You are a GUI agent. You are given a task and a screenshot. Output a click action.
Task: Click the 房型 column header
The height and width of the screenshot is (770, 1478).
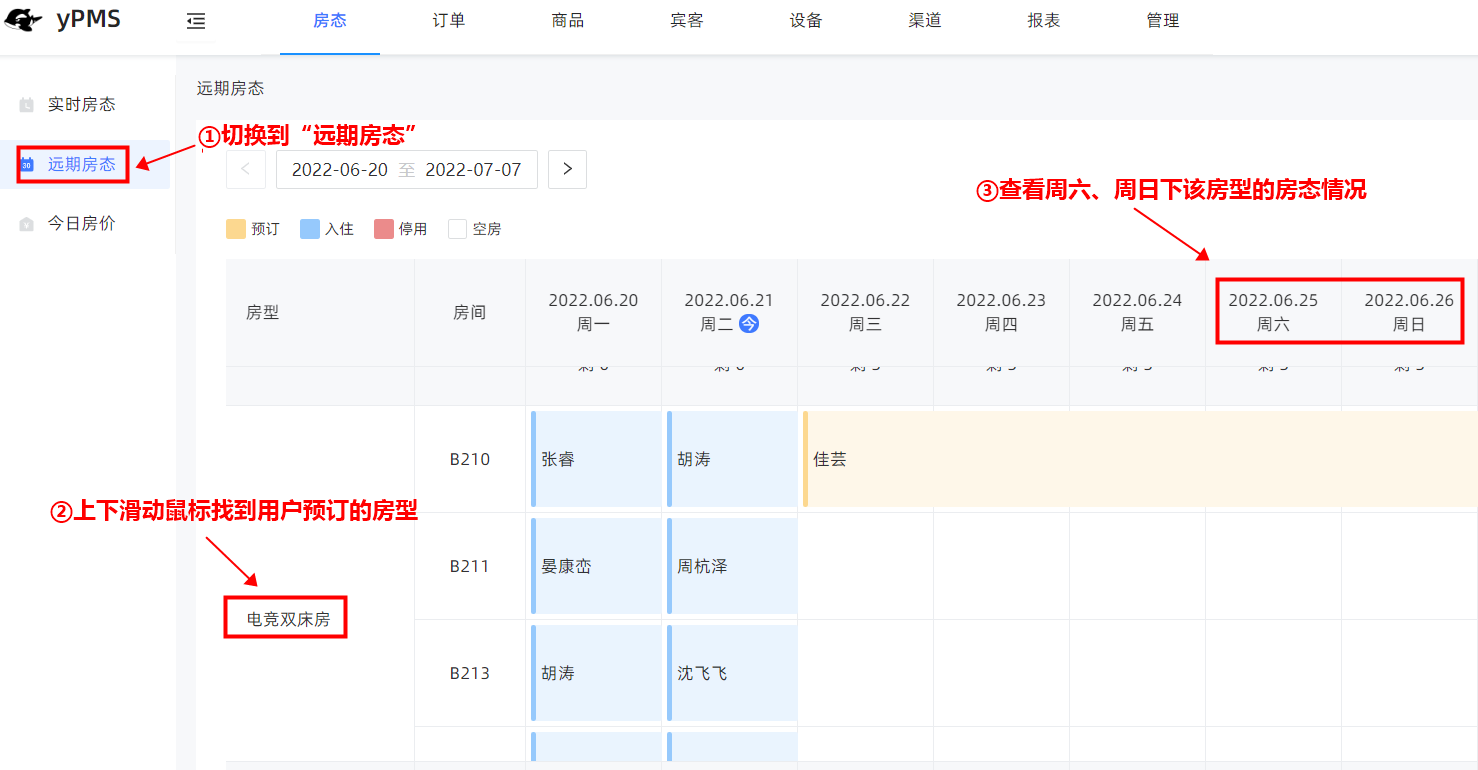click(320, 313)
